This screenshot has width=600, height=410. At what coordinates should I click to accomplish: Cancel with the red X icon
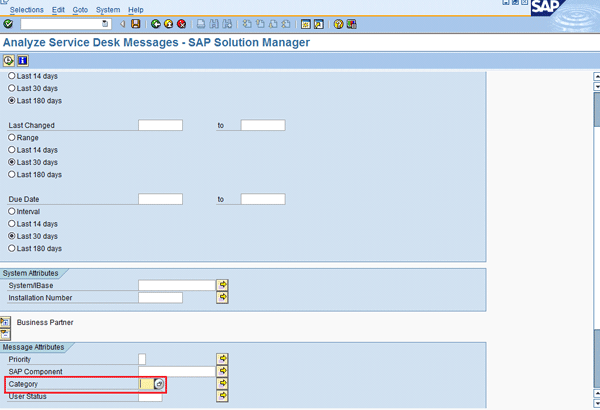[x=182, y=24]
